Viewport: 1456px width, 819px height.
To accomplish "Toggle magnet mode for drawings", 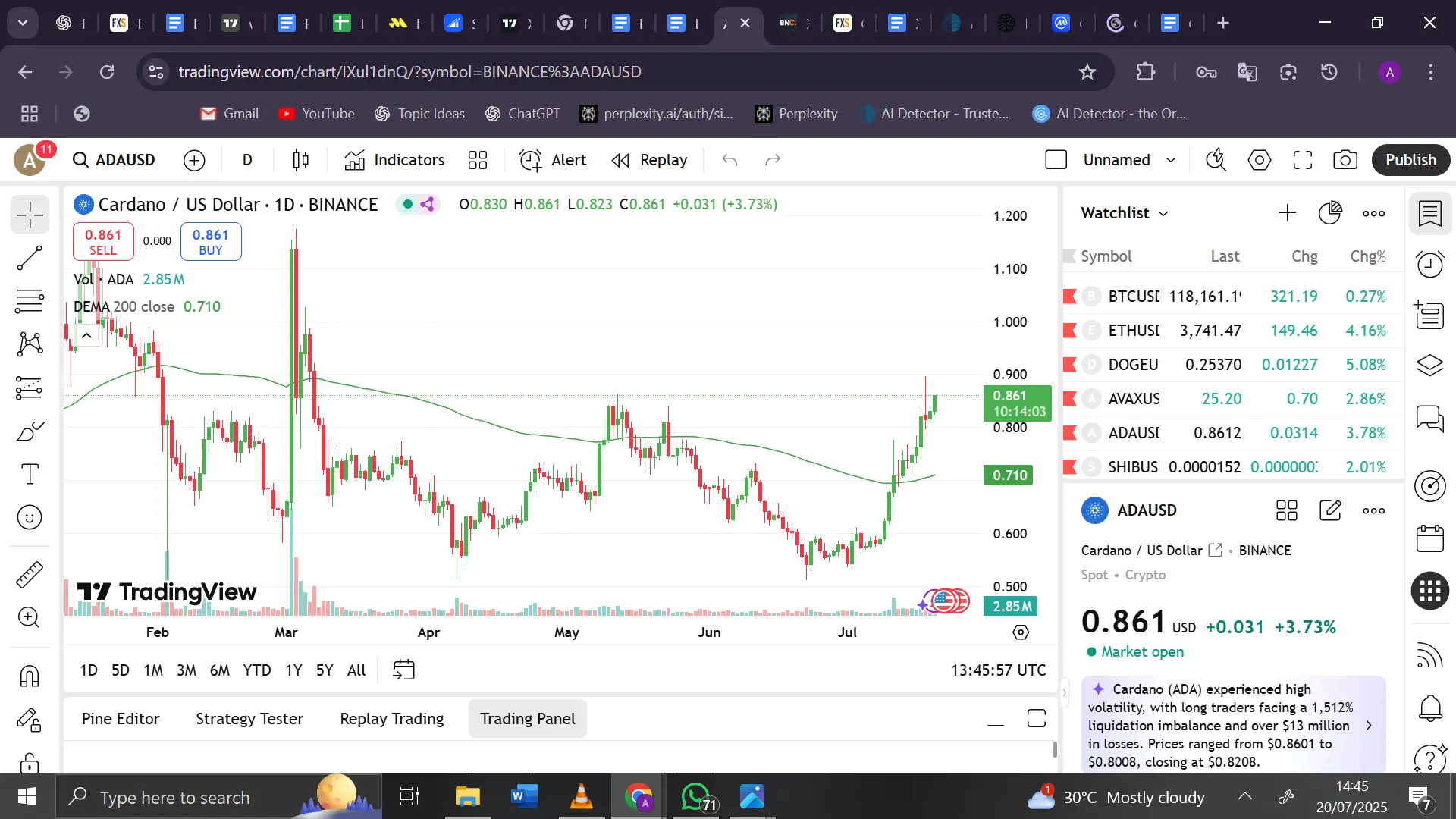I will 30,676.
